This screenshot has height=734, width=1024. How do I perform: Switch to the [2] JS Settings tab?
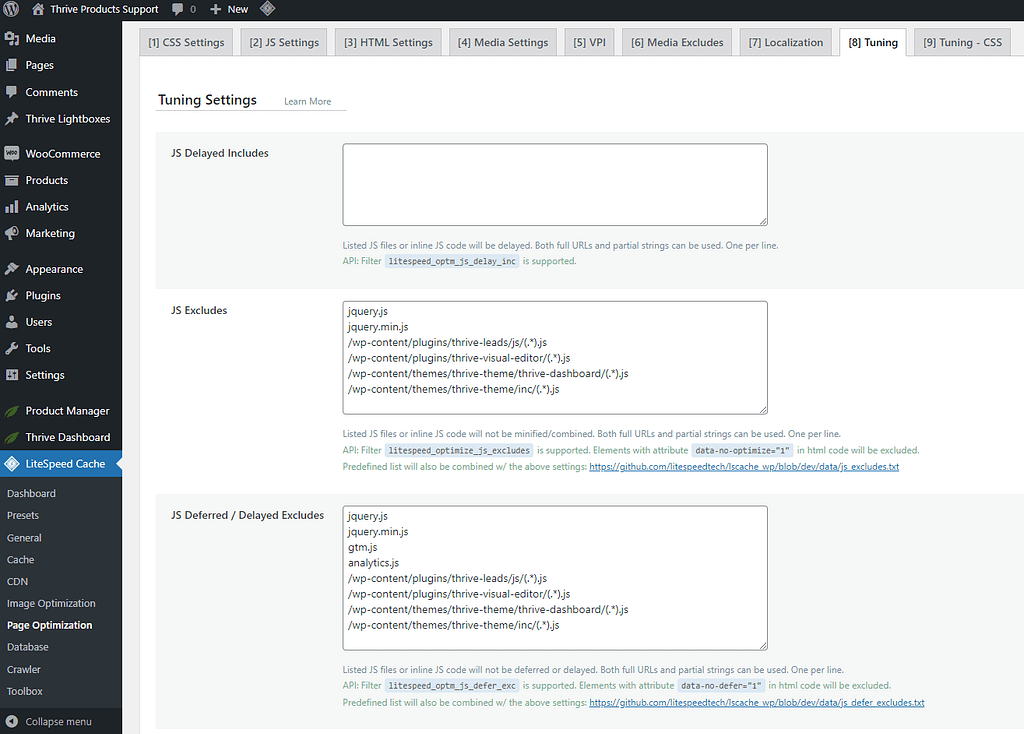click(x=283, y=42)
